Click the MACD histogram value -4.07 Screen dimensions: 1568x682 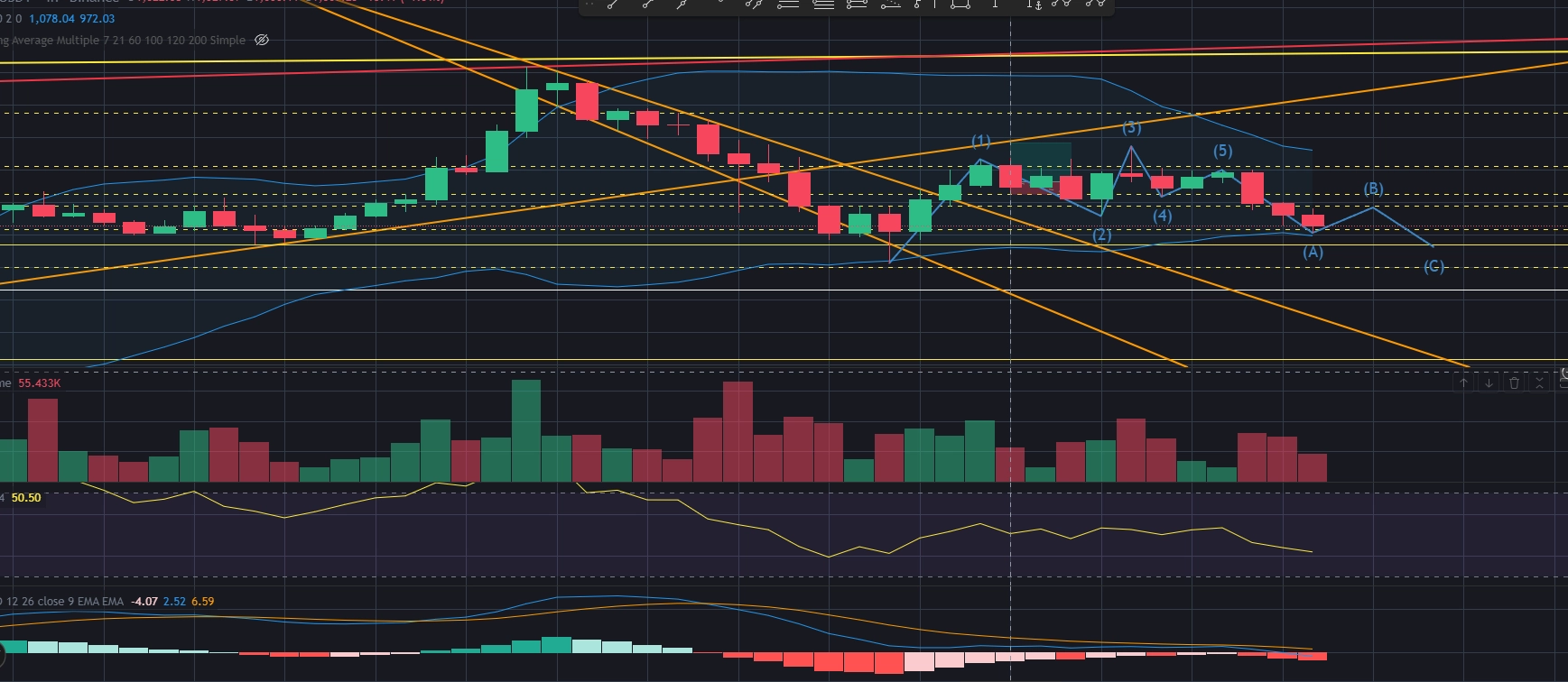[x=144, y=602]
